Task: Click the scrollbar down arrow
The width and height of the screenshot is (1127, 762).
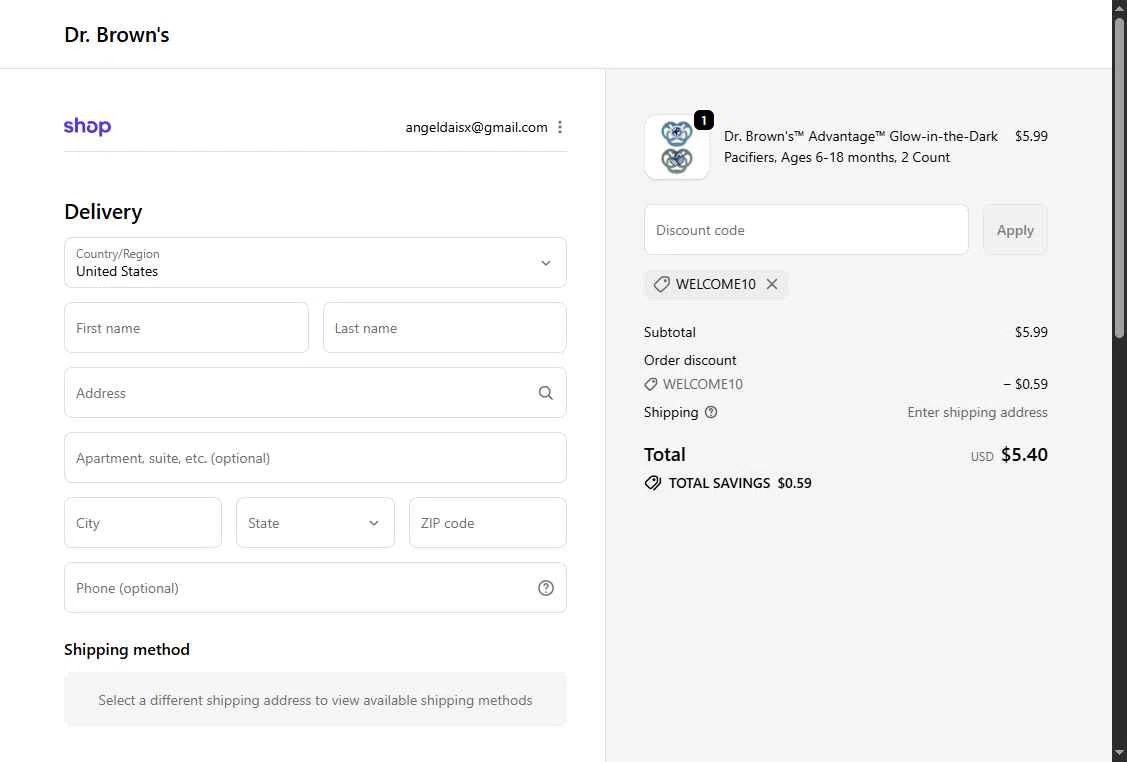Action: point(1119,754)
